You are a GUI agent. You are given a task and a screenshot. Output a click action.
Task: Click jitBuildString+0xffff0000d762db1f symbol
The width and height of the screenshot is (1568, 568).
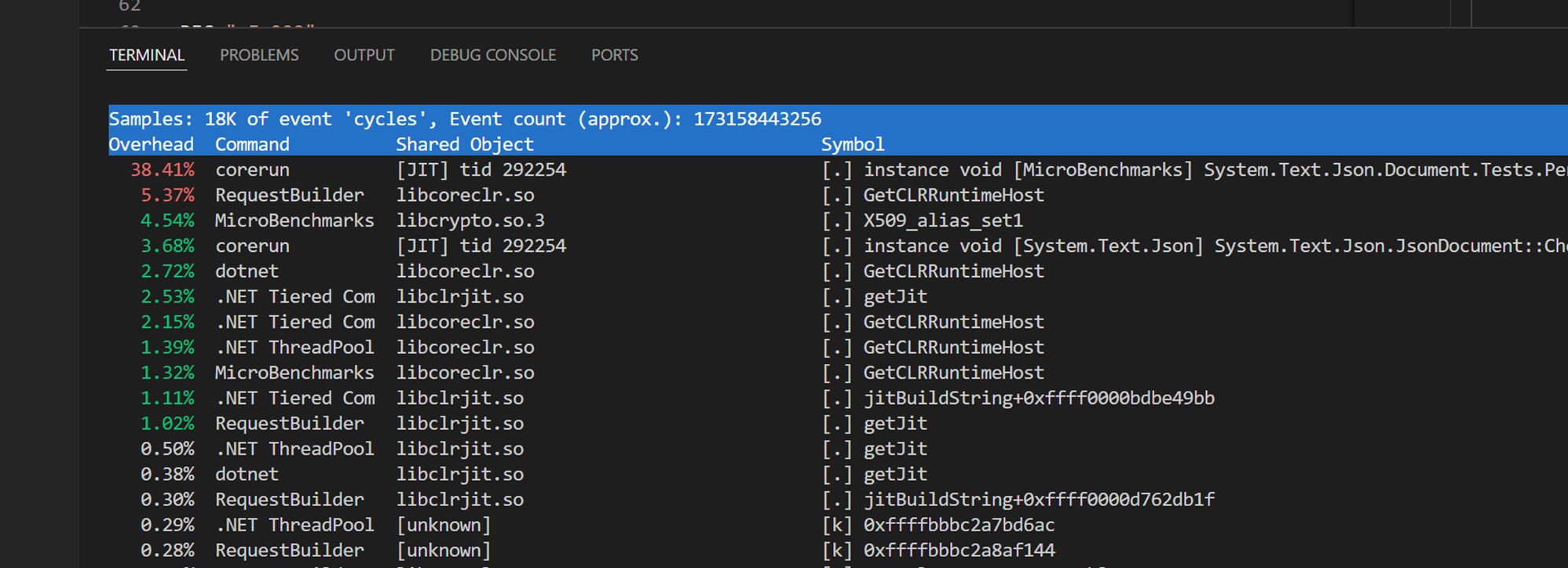(1039, 500)
